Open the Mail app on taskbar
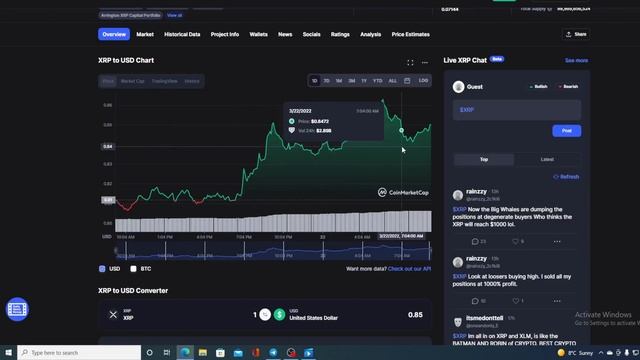Viewport: 640px width, 360px height. click(x=238, y=352)
